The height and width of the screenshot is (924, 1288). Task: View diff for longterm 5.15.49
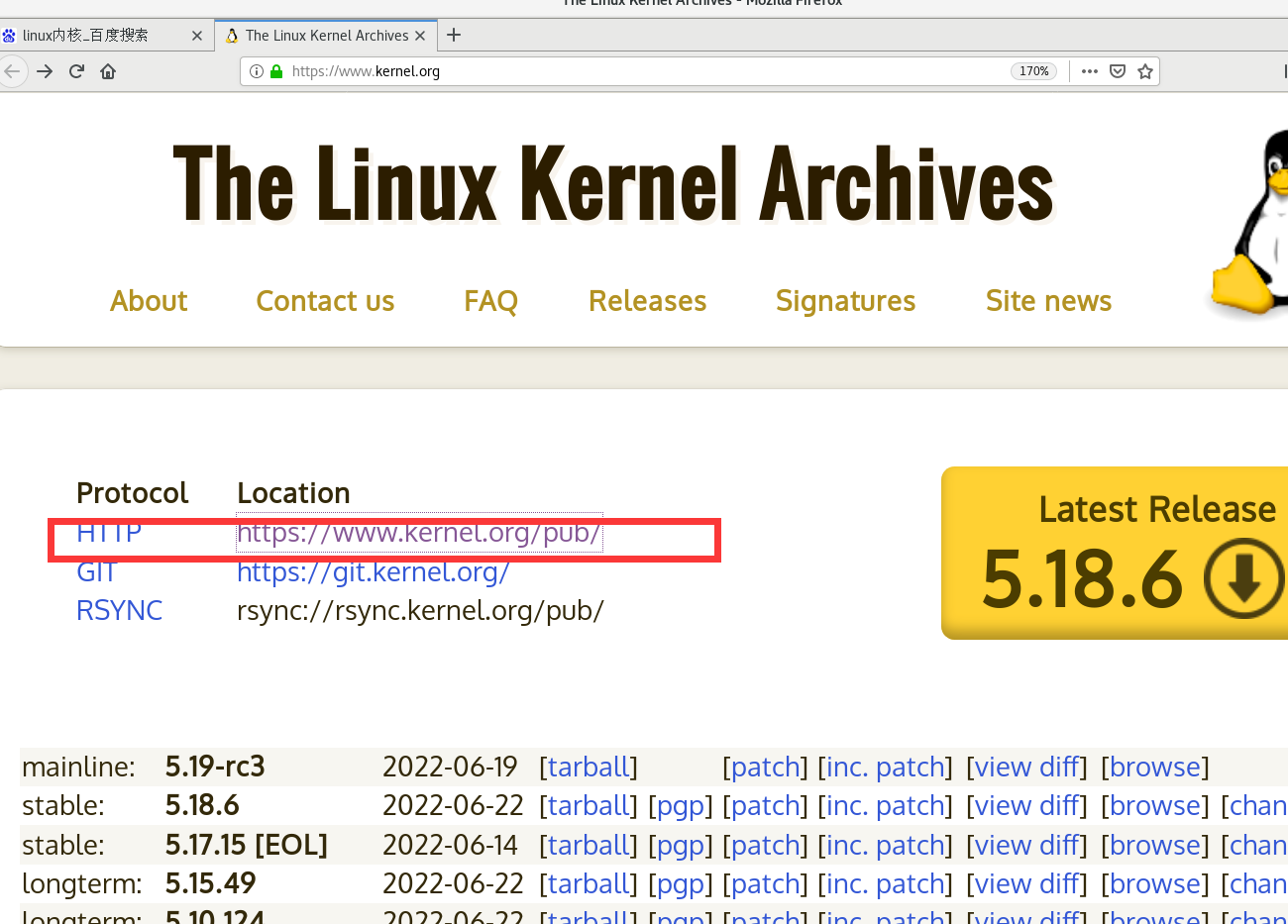pyautogui.click(x=1027, y=884)
